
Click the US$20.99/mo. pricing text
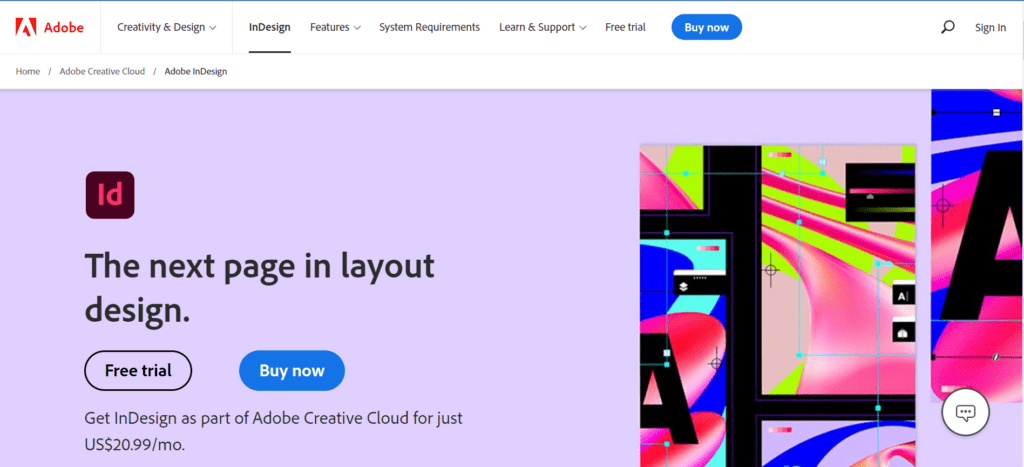point(135,445)
